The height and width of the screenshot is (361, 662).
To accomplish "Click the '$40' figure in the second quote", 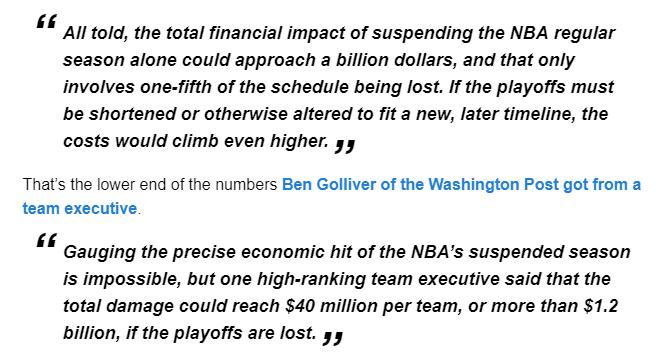I will tap(300, 306).
